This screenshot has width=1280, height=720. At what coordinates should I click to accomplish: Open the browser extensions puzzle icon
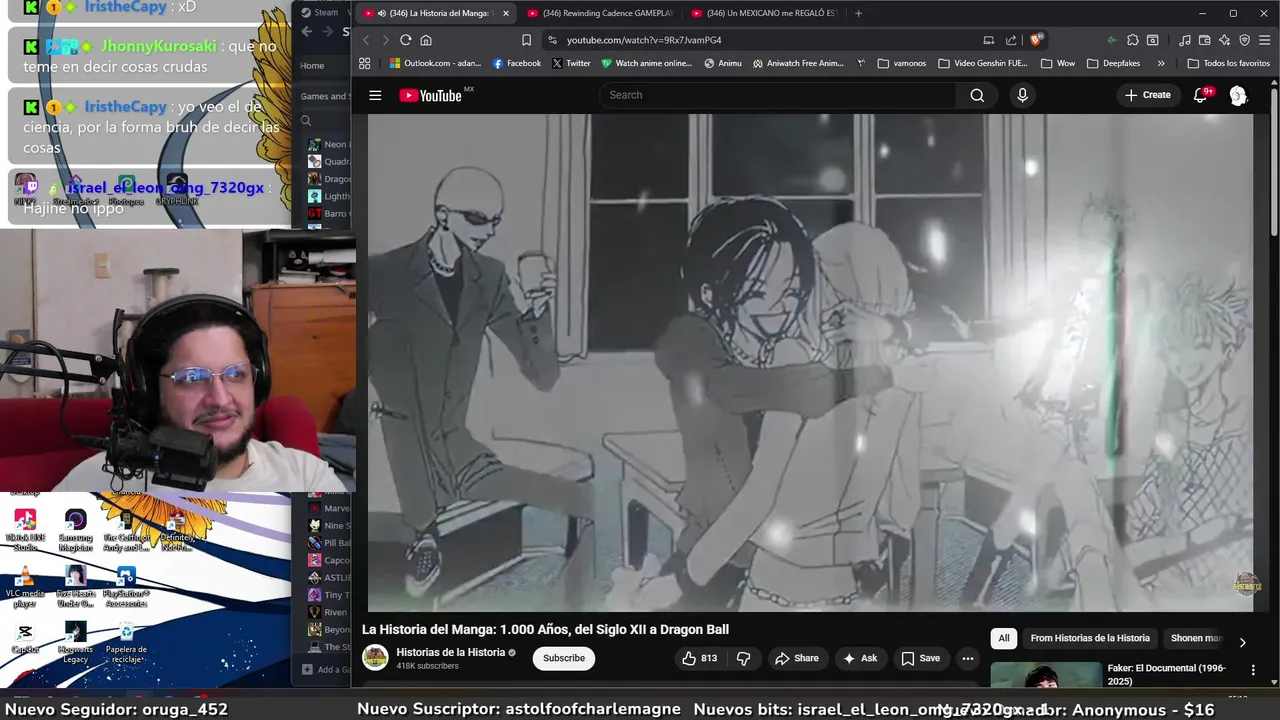pyautogui.click(x=1132, y=40)
